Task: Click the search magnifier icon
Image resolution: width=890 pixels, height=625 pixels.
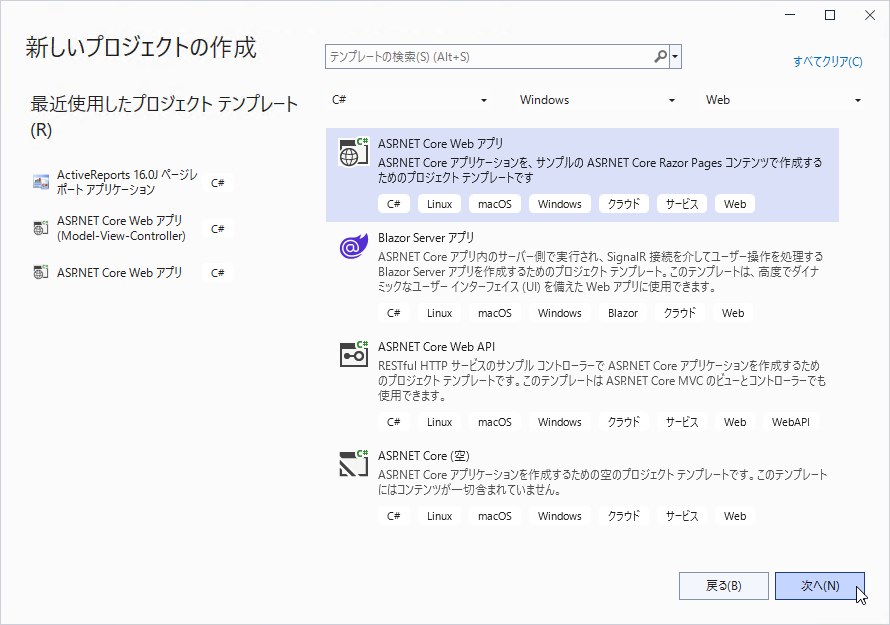Action: [660, 57]
